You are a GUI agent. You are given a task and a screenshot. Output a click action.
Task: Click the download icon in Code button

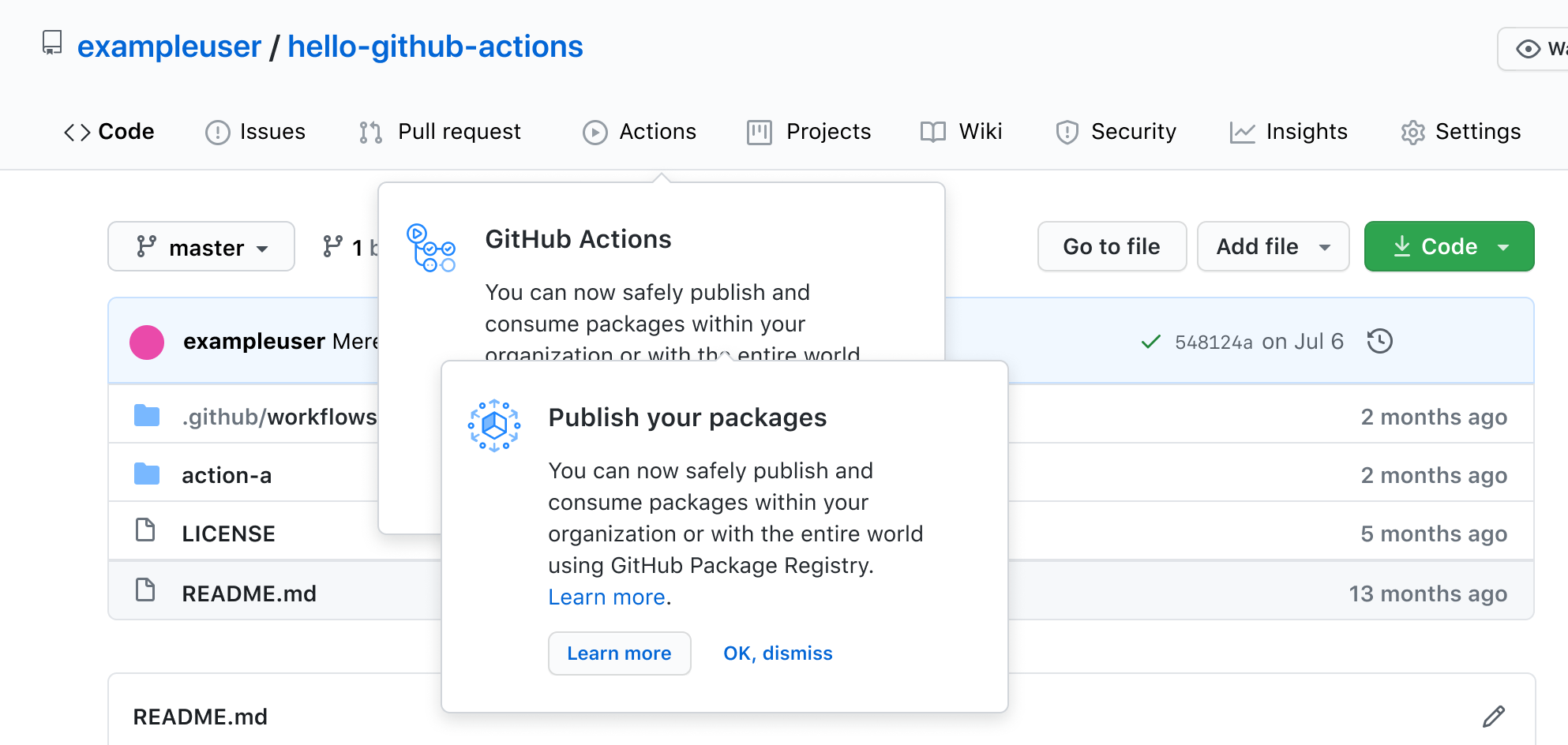point(1402,246)
